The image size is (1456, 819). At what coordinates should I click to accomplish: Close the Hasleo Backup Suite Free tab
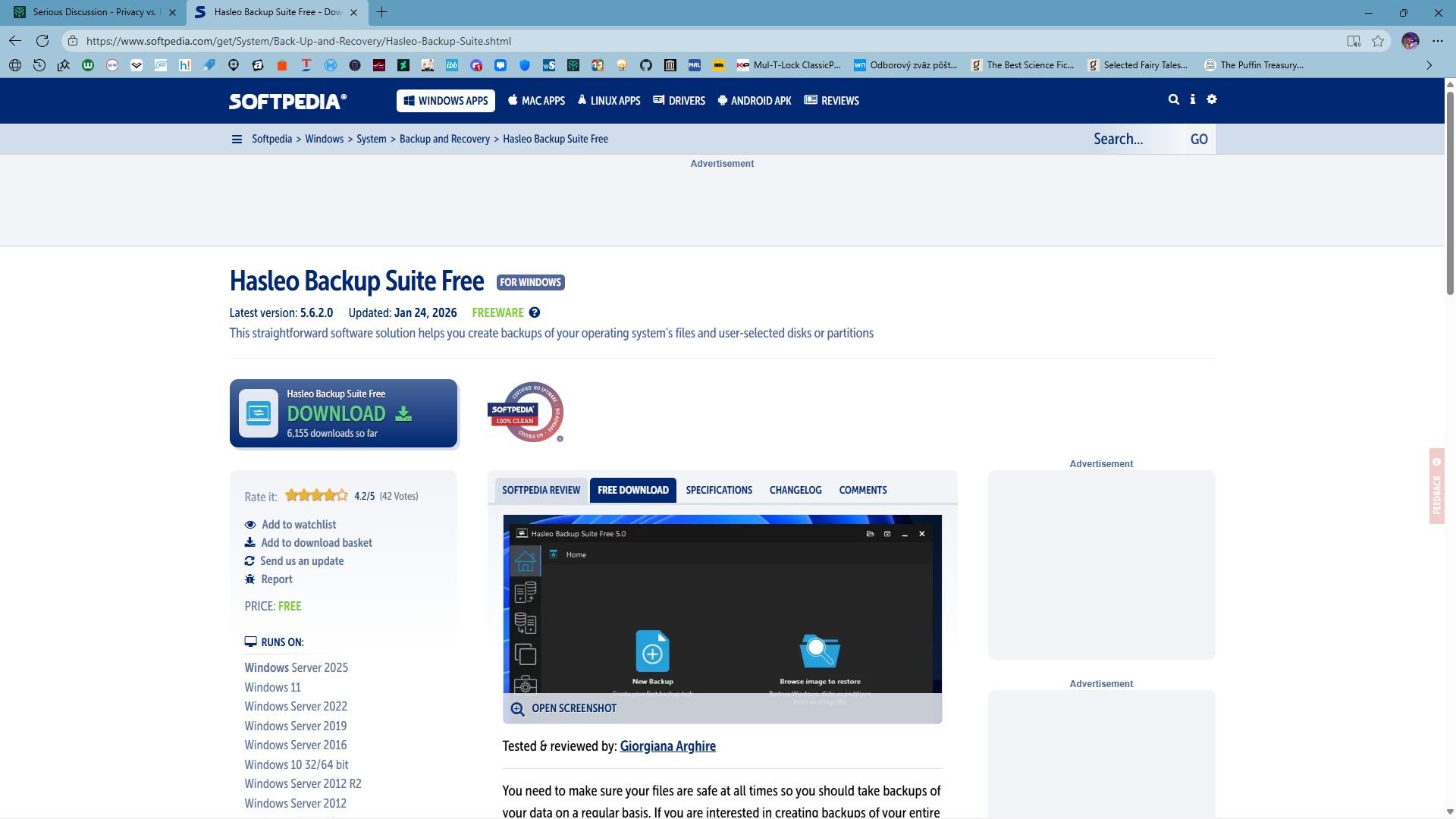353,12
